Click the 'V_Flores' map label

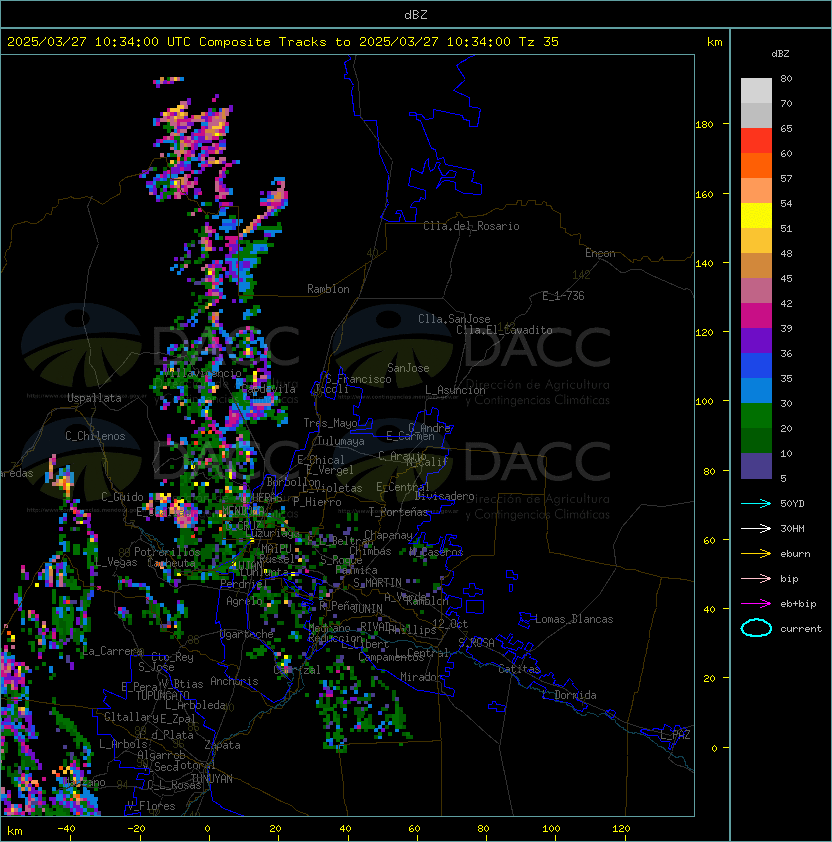[151, 806]
